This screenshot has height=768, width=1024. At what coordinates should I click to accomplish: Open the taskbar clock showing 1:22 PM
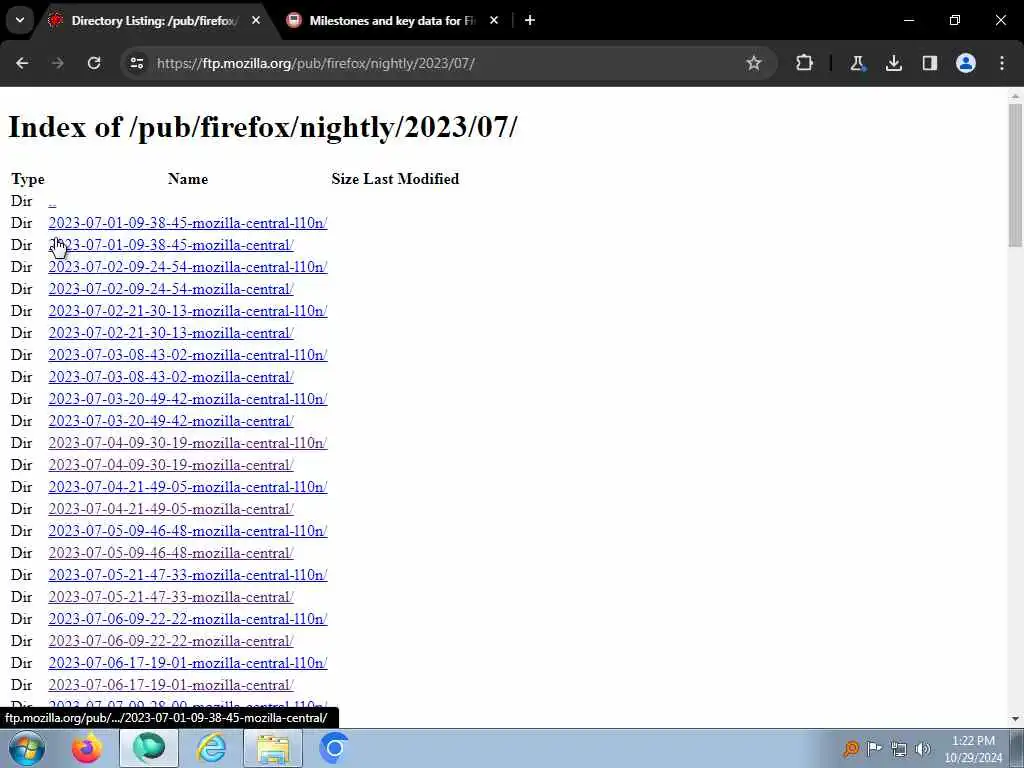[973, 749]
